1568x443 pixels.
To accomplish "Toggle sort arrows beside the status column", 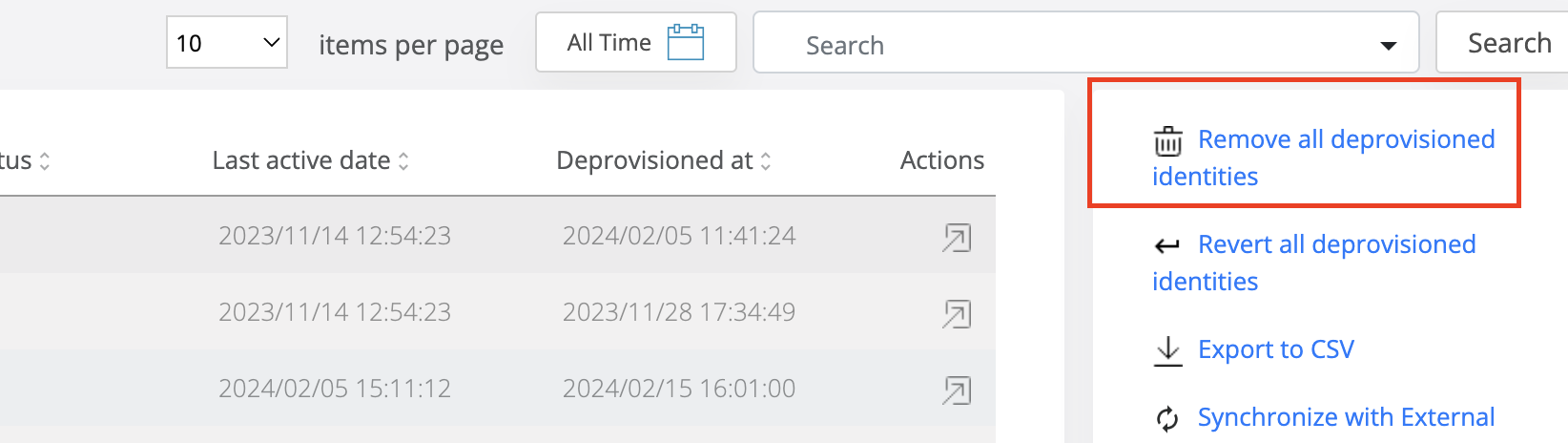I will [44, 161].
